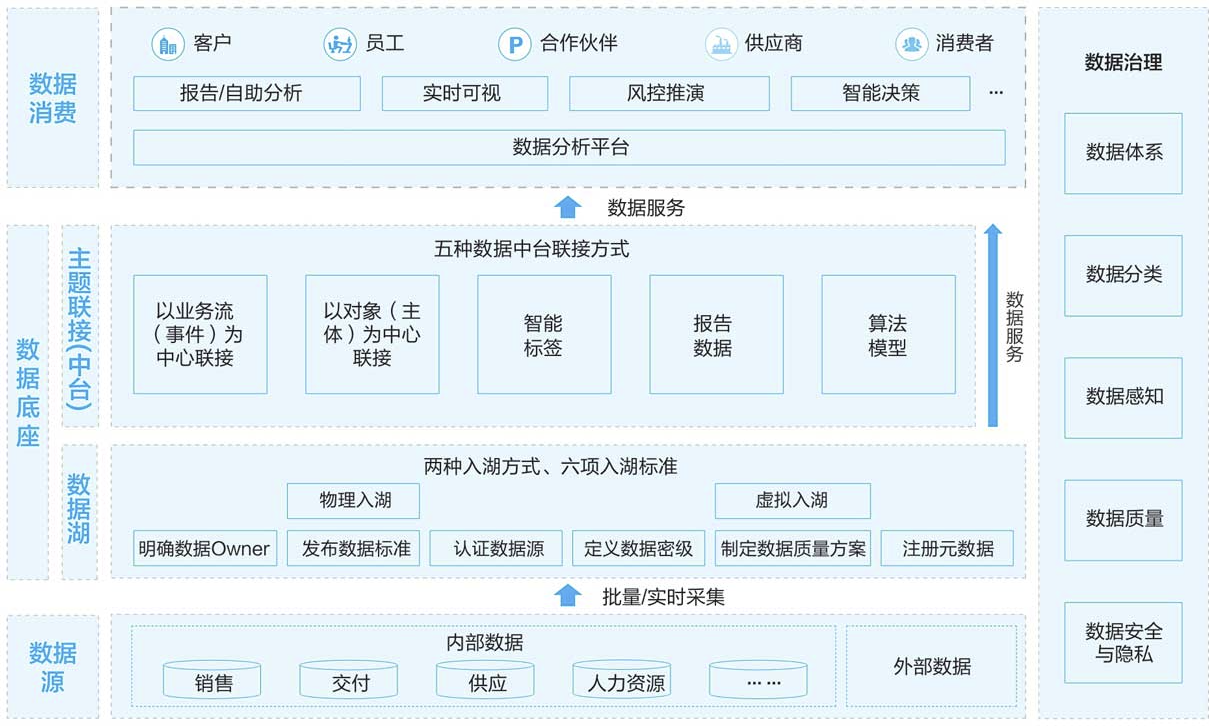Click the 明确数据Owner box
1209x726 pixels.
[206, 548]
